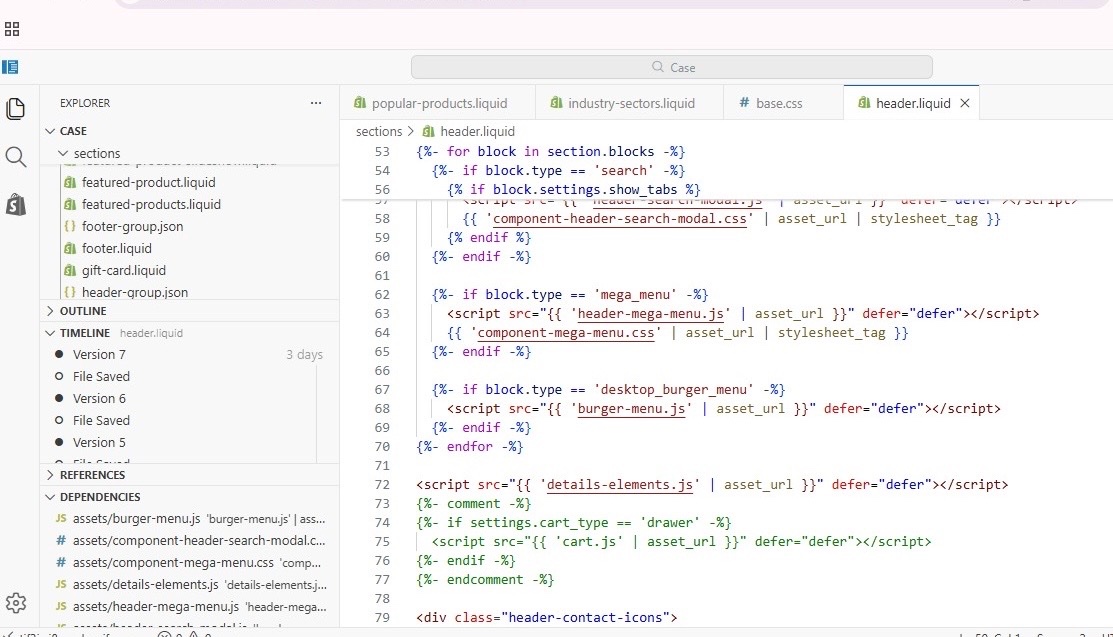Image resolution: width=1113 pixels, height=637 pixels.
Task: Click the sidebar toggle icon at top left
Action: click(x=10, y=67)
